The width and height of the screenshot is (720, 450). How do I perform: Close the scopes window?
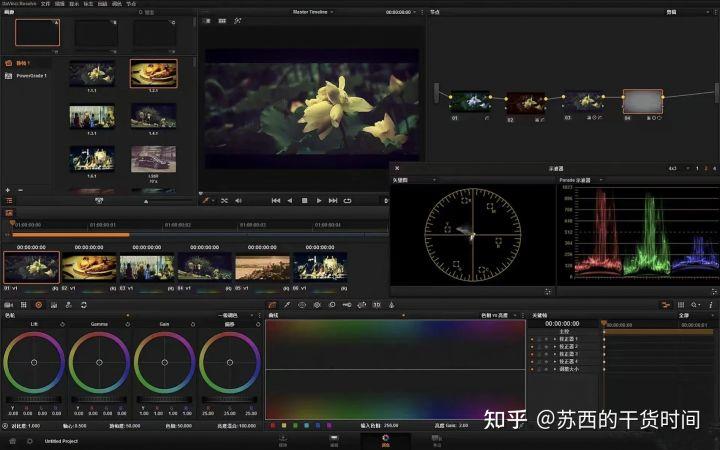397,169
